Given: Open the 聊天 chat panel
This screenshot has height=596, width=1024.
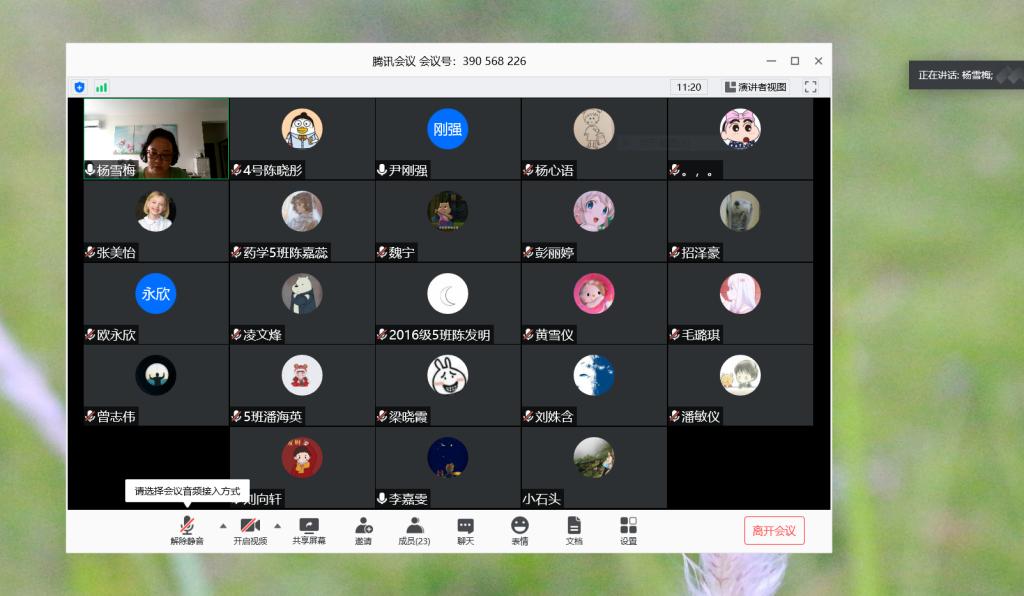Looking at the screenshot, I should 465,530.
